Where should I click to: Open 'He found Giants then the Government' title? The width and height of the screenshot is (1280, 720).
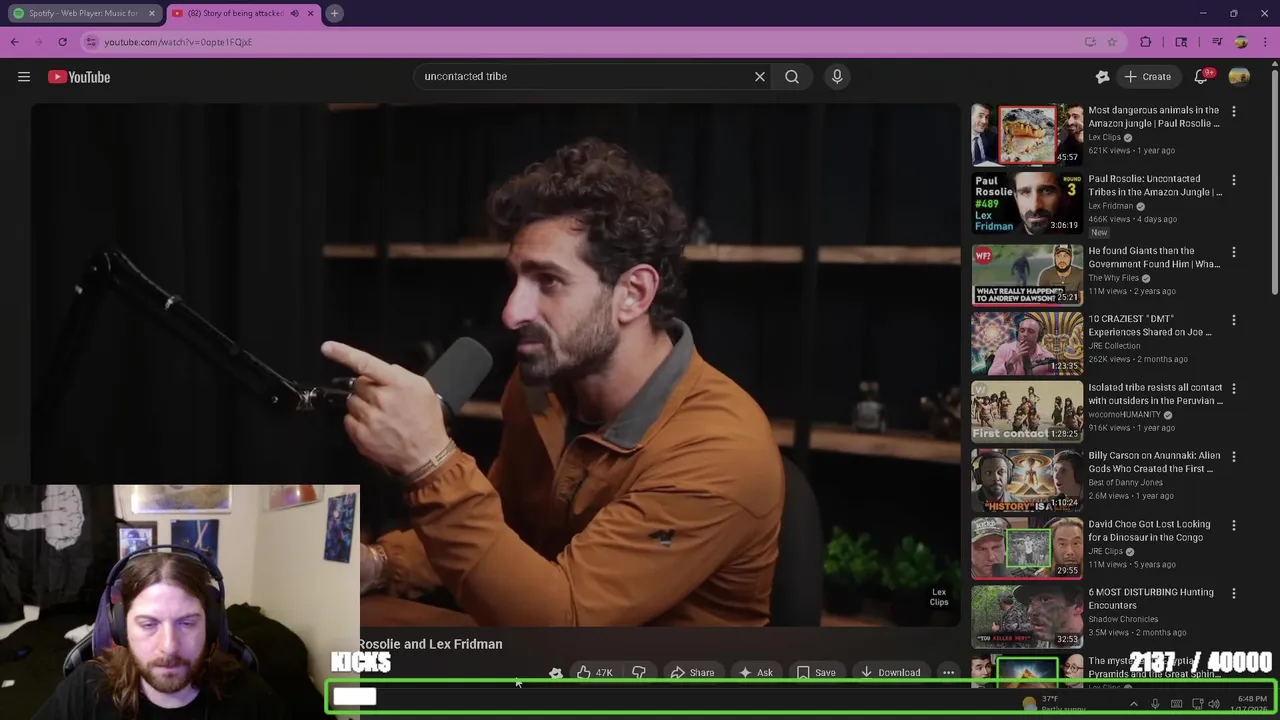[x=1154, y=257]
